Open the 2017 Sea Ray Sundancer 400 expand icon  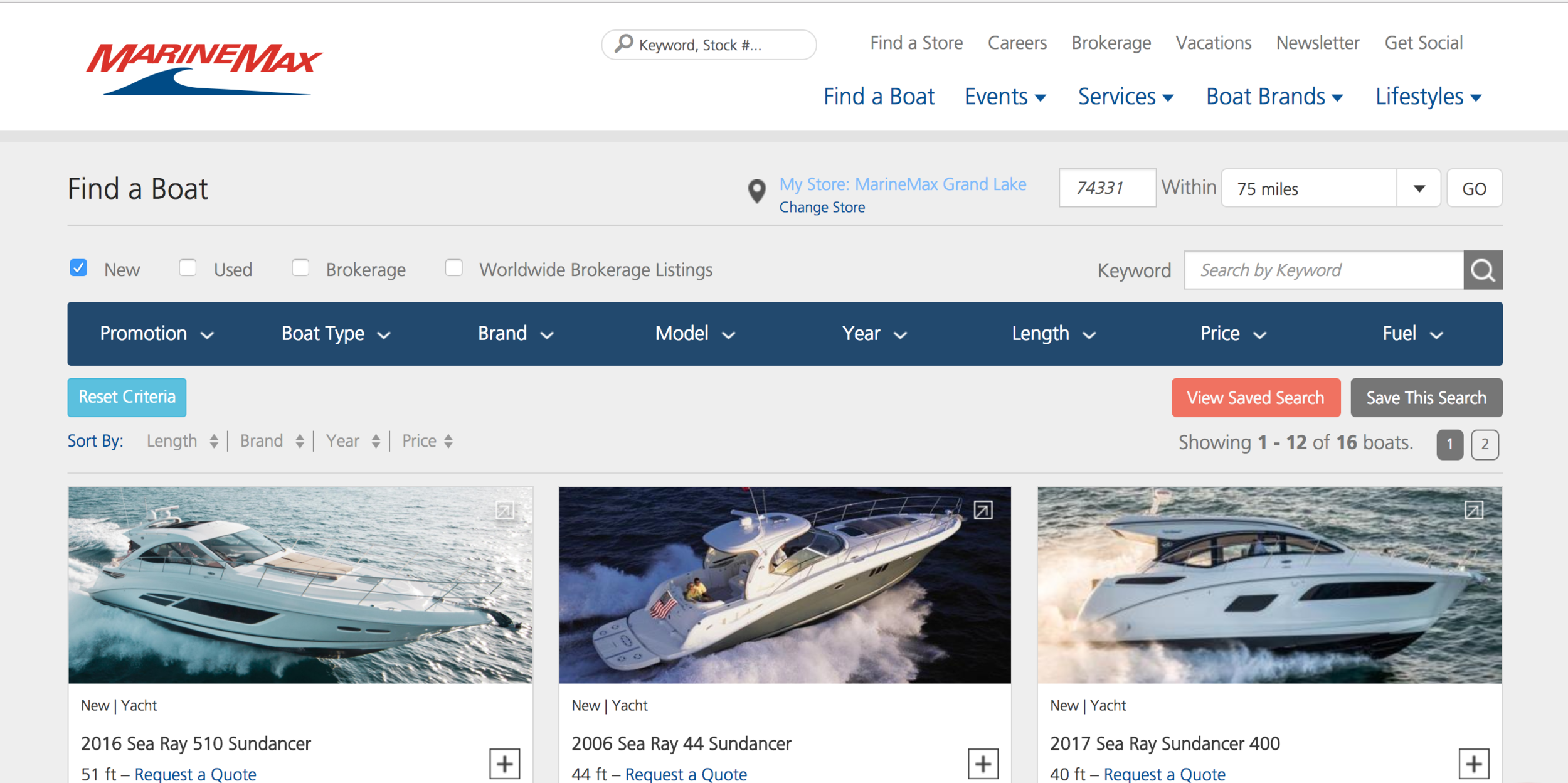[1474, 511]
